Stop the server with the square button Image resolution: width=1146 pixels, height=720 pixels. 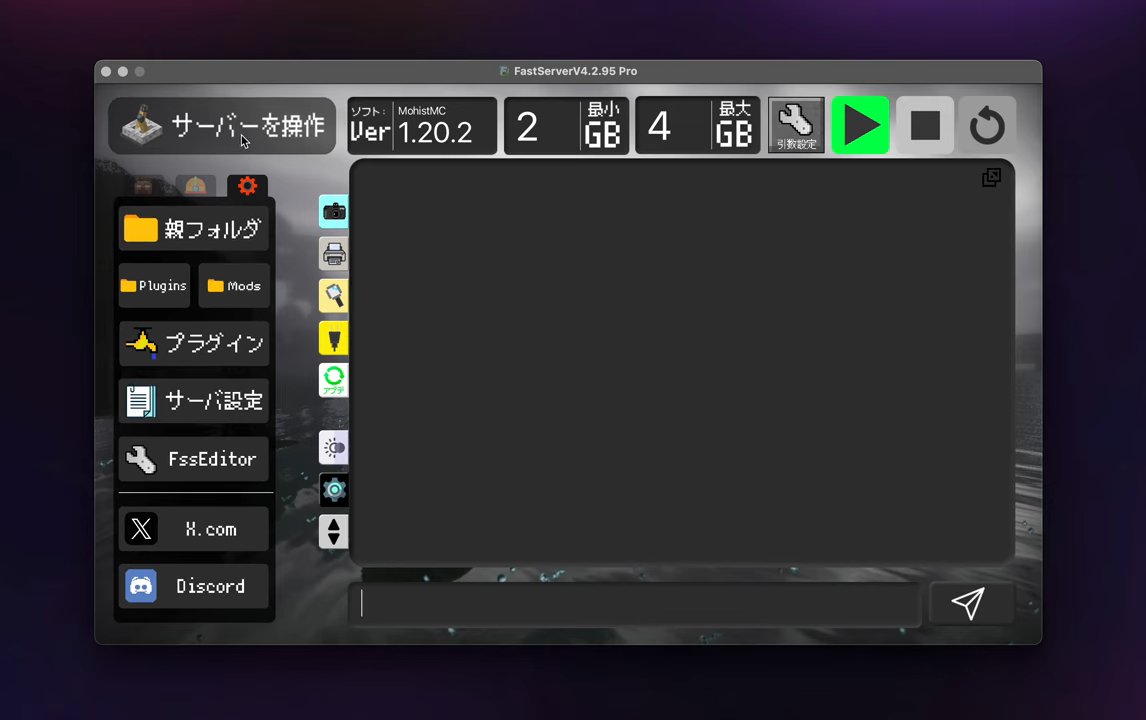click(924, 124)
